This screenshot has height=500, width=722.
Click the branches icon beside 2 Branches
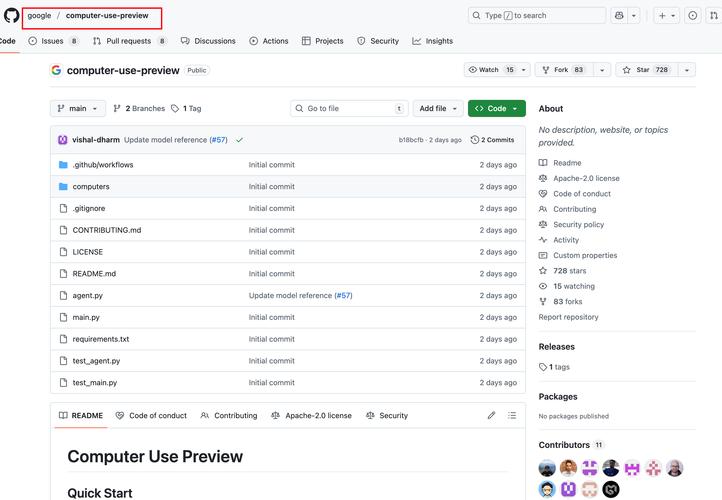(116, 109)
